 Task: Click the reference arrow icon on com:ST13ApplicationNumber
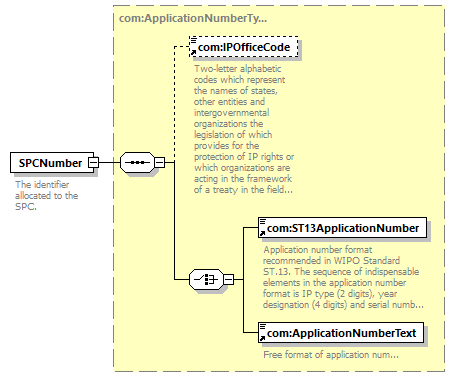262,234
